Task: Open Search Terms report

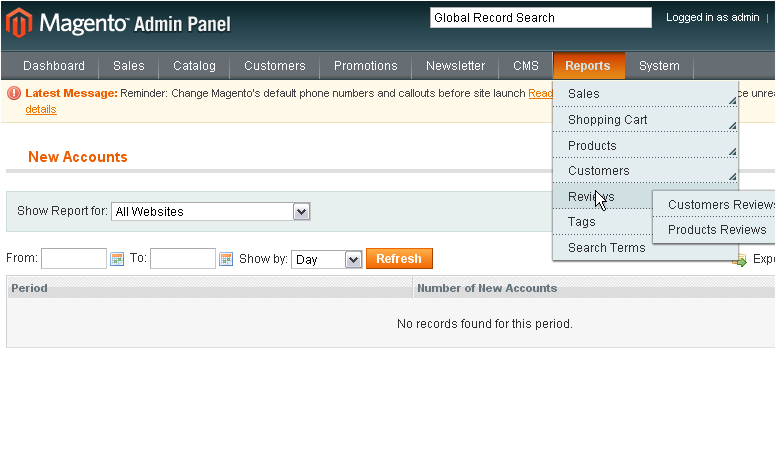Action: point(607,248)
